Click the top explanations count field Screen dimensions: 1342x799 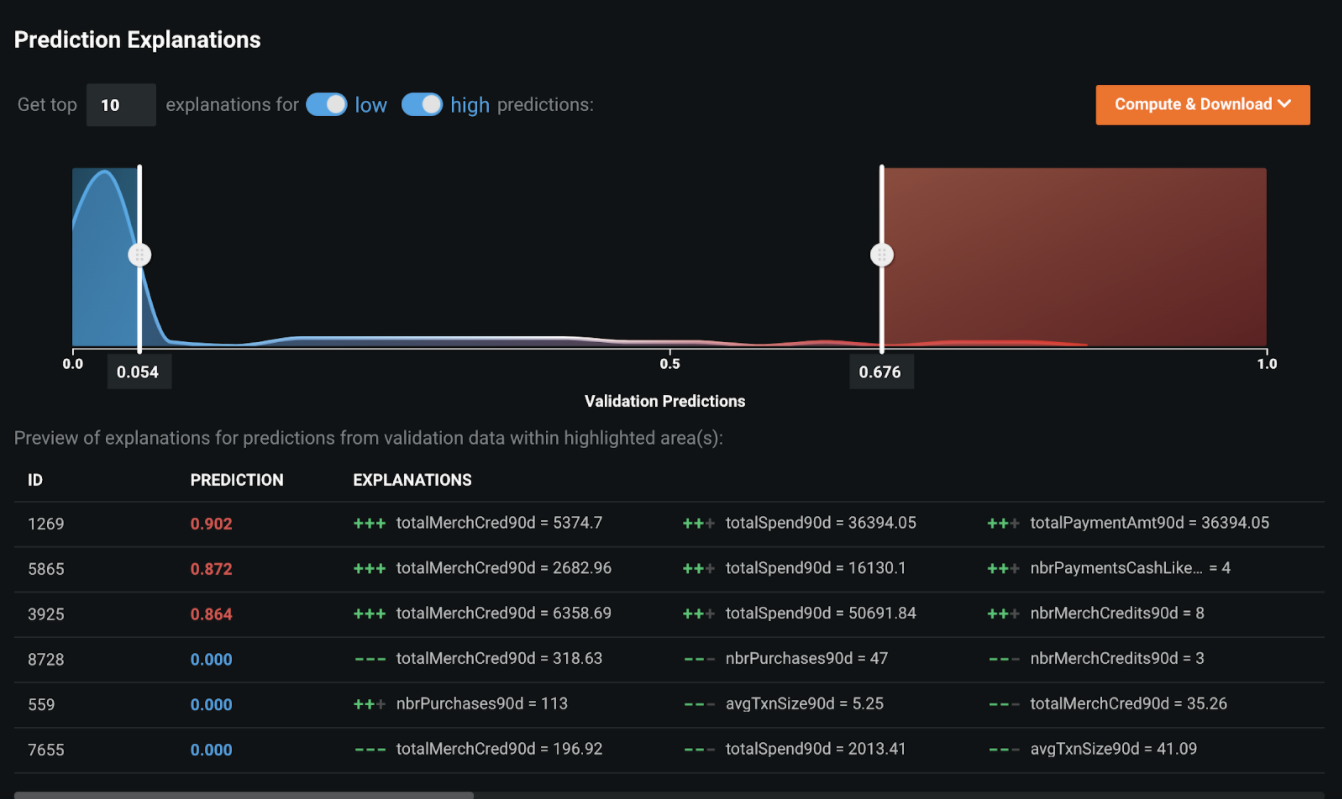point(120,105)
